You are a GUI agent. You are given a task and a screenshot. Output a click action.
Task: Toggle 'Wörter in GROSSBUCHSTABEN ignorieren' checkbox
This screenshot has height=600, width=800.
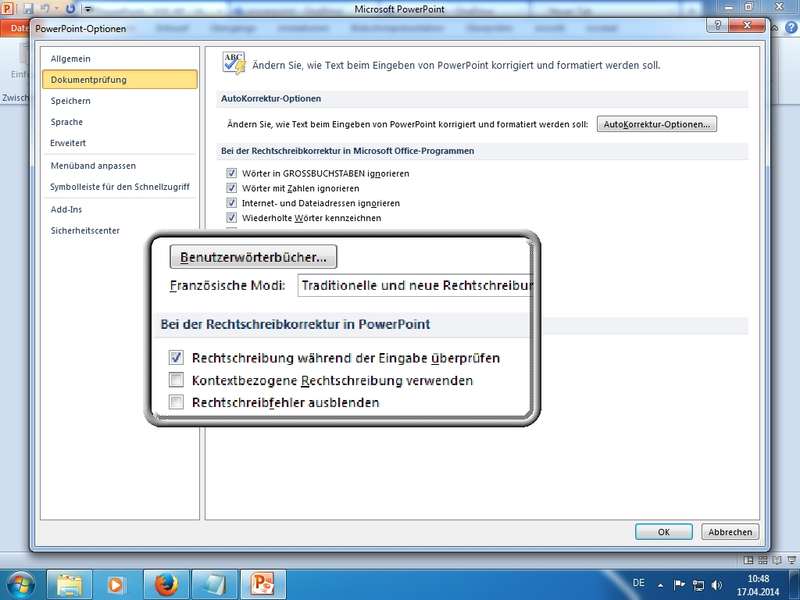pos(232,173)
